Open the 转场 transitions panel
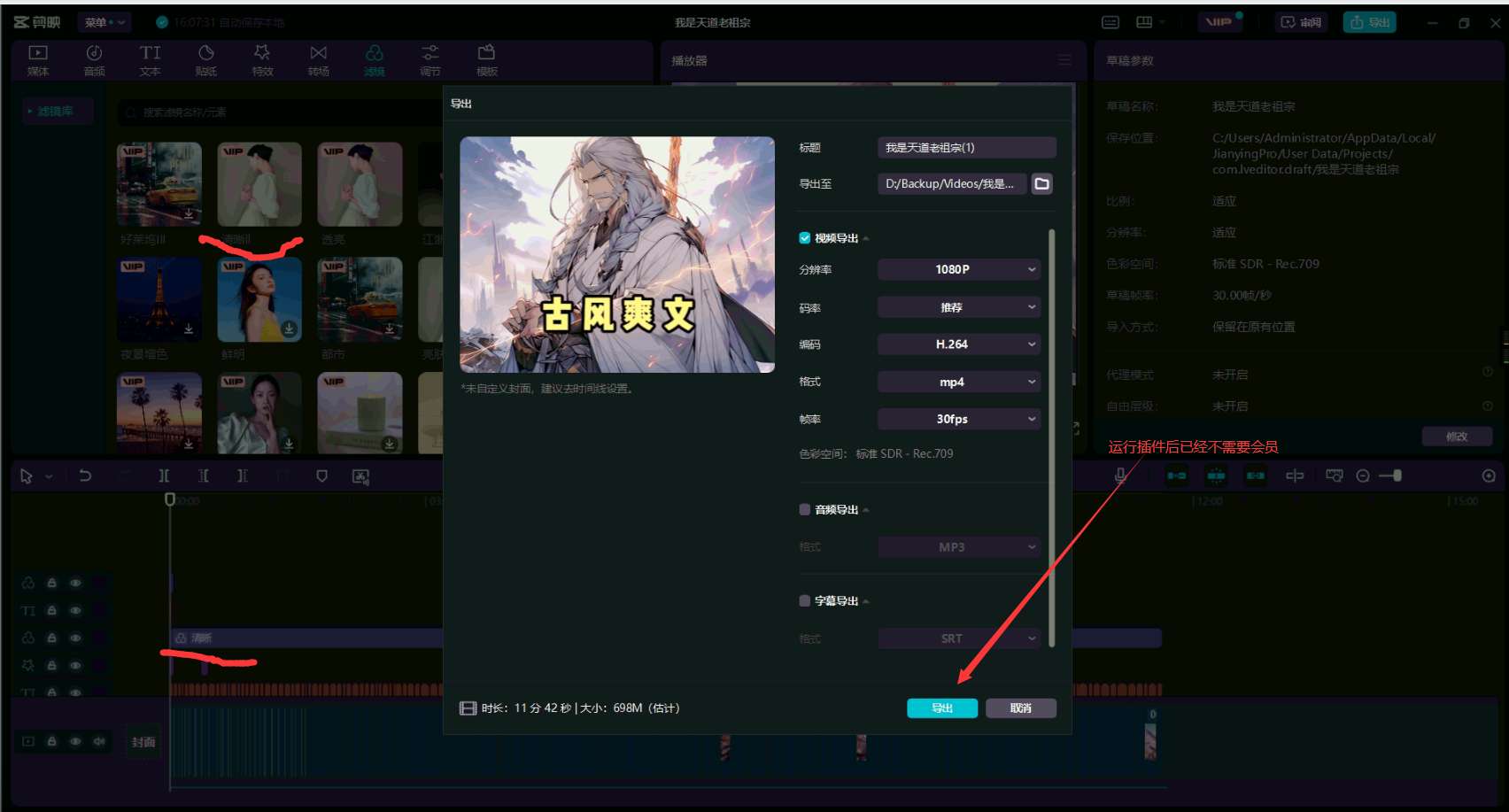This screenshot has width=1509, height=812. point(318,60)
